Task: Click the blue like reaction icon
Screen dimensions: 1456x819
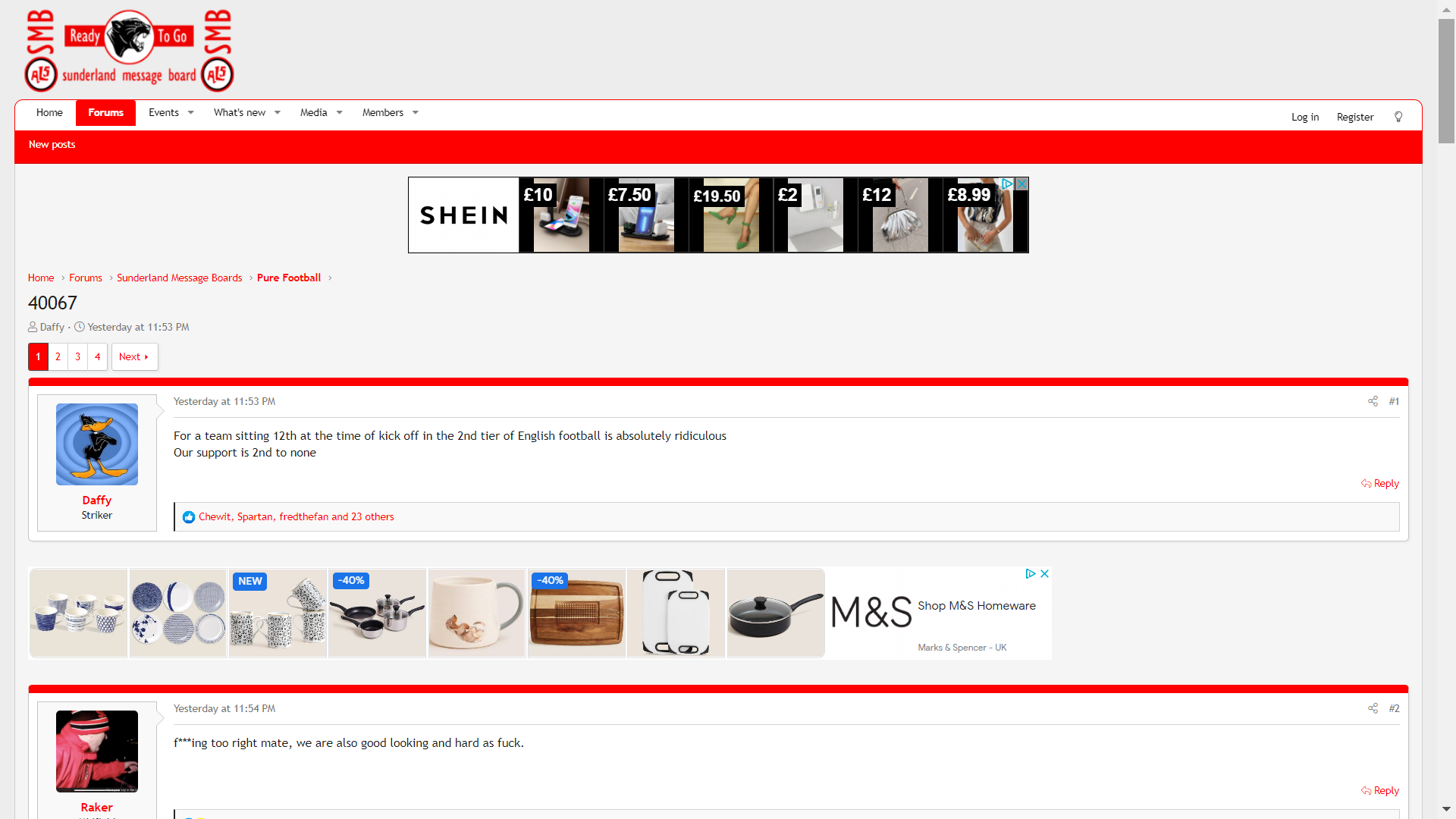Action: (189, 517)
